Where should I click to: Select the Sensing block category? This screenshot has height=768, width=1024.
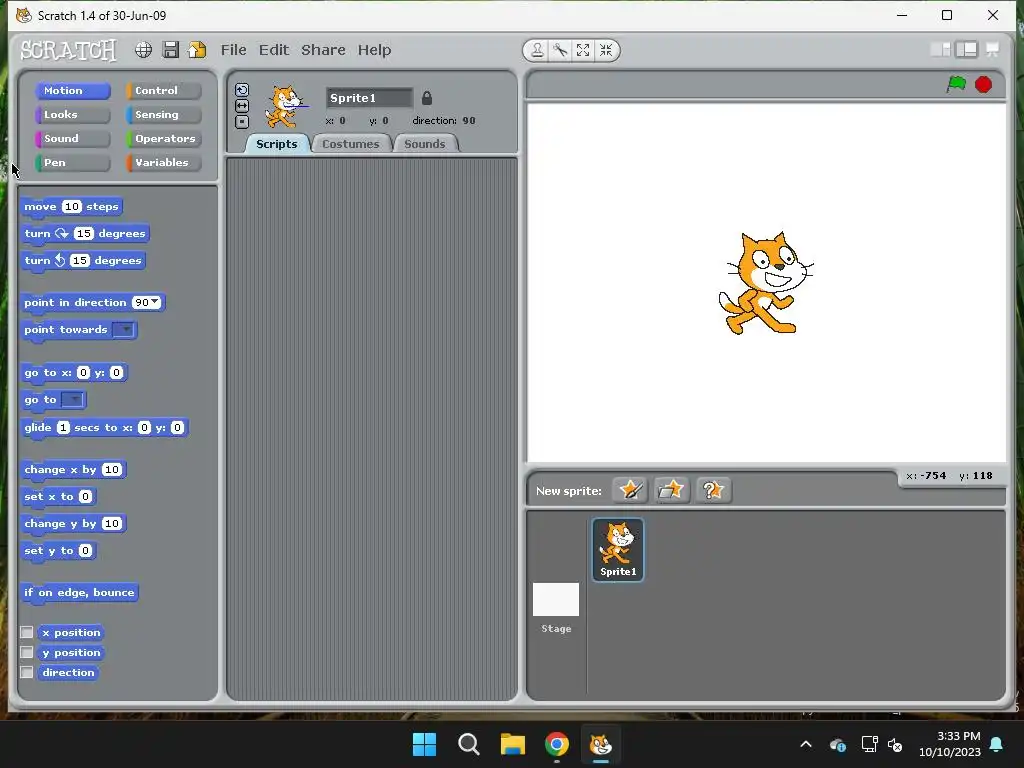coord(164,115)
